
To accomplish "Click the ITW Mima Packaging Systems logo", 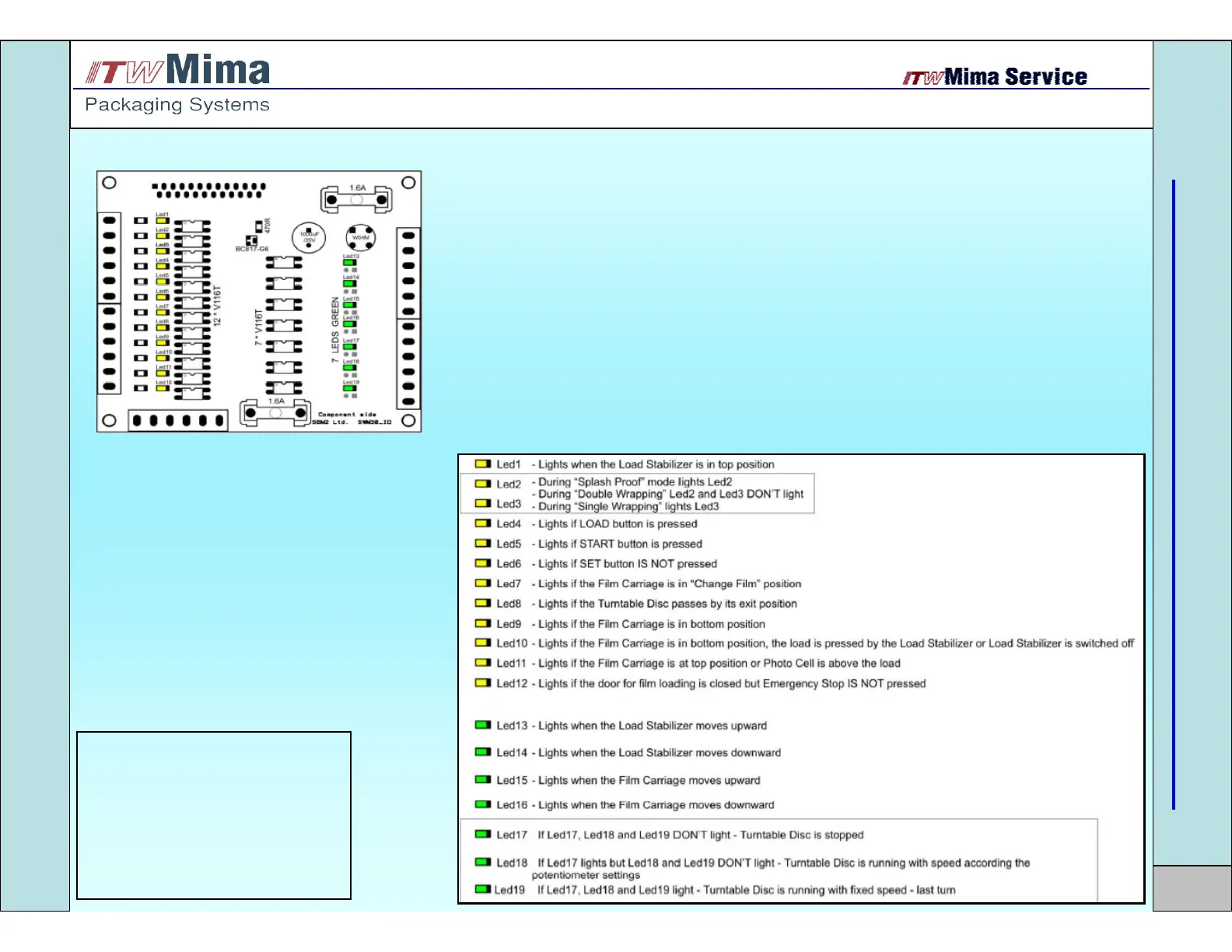I will click(177, 82).
